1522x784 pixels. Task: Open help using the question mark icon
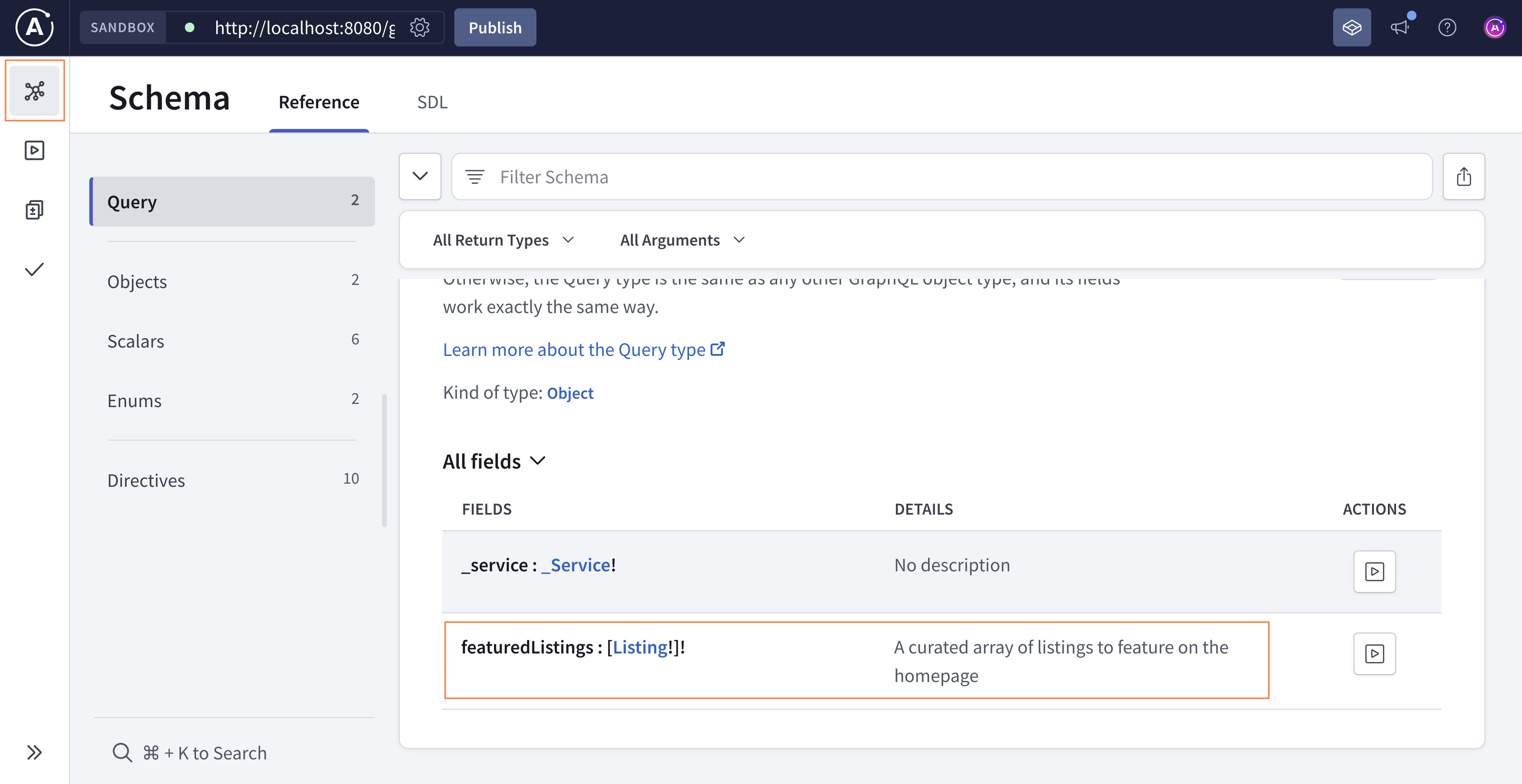click(1447, 28)
